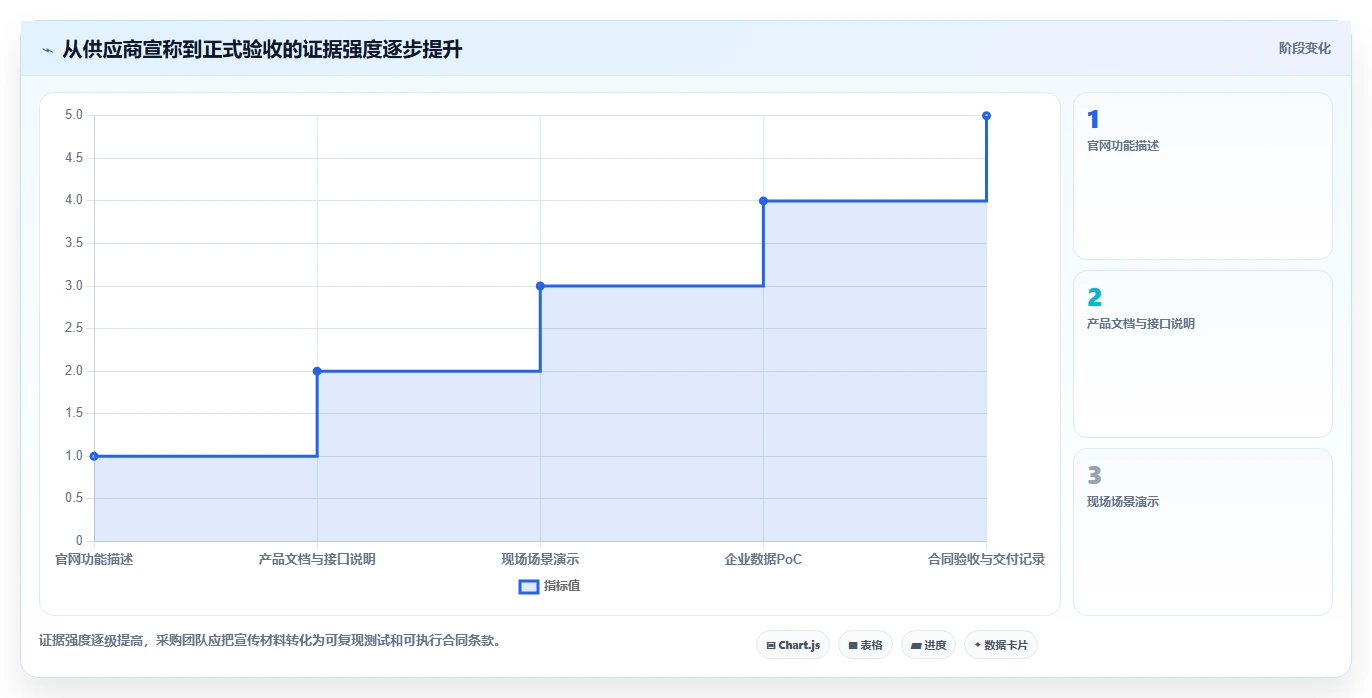Click the data point at value 3.0
1372x698 pixels.
click(x=540, y=286)
